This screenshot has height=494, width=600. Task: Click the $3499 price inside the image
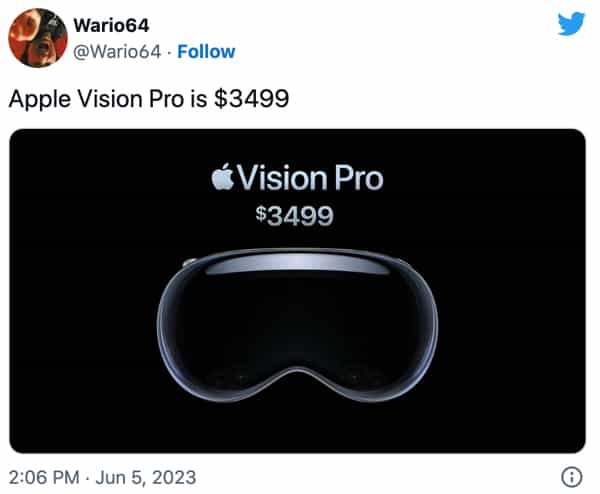click(295, 216)
